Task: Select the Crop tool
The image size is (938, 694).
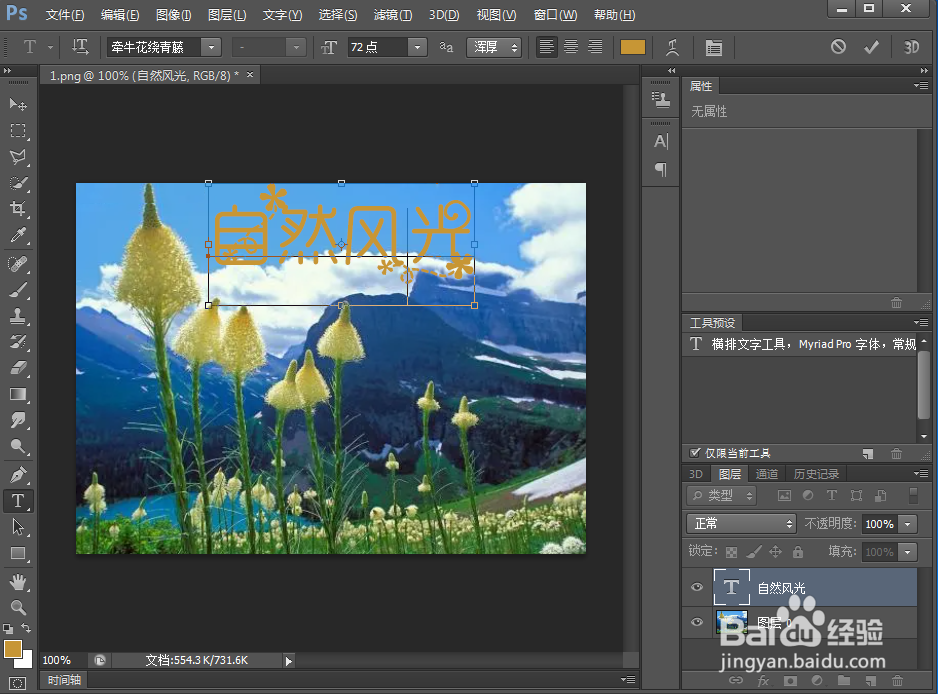Action: click(18, 209)
